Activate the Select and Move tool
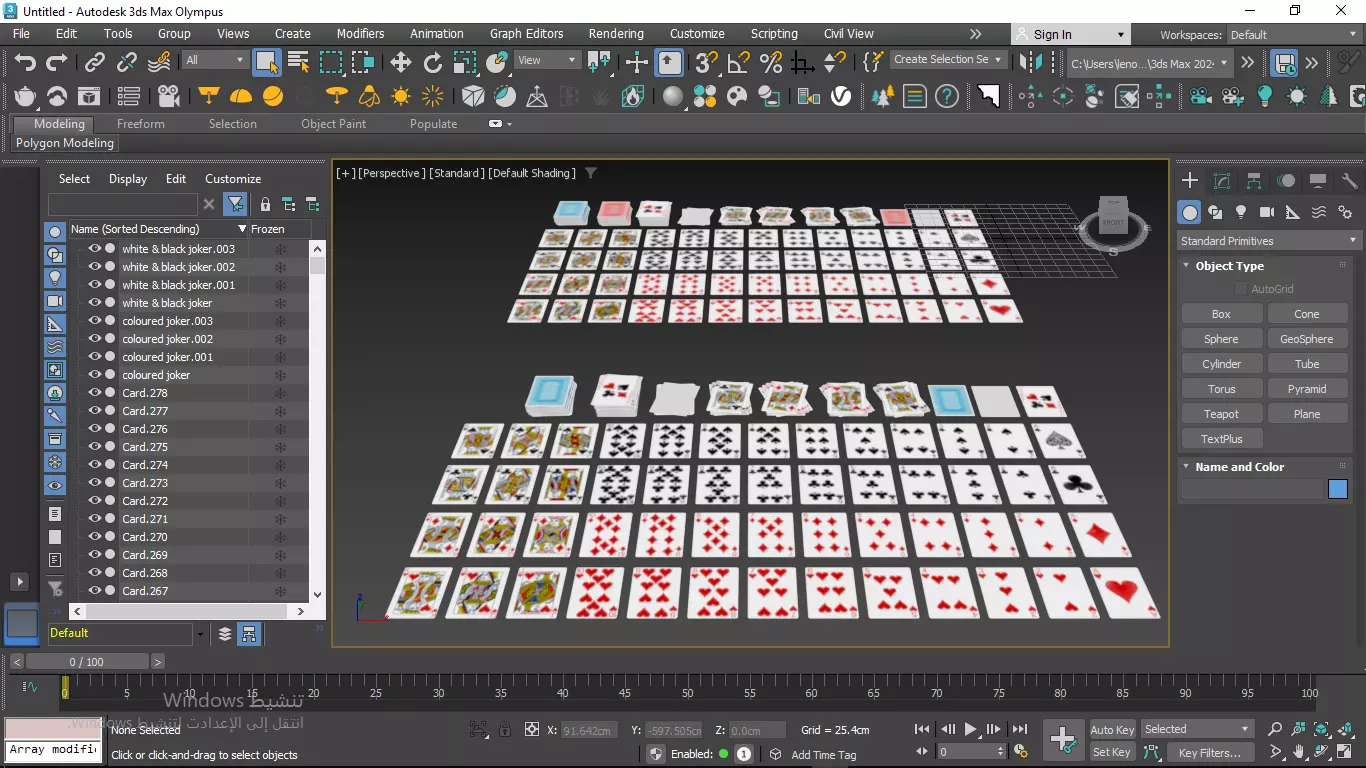The image size is (1366, 768). coord(400,62)
